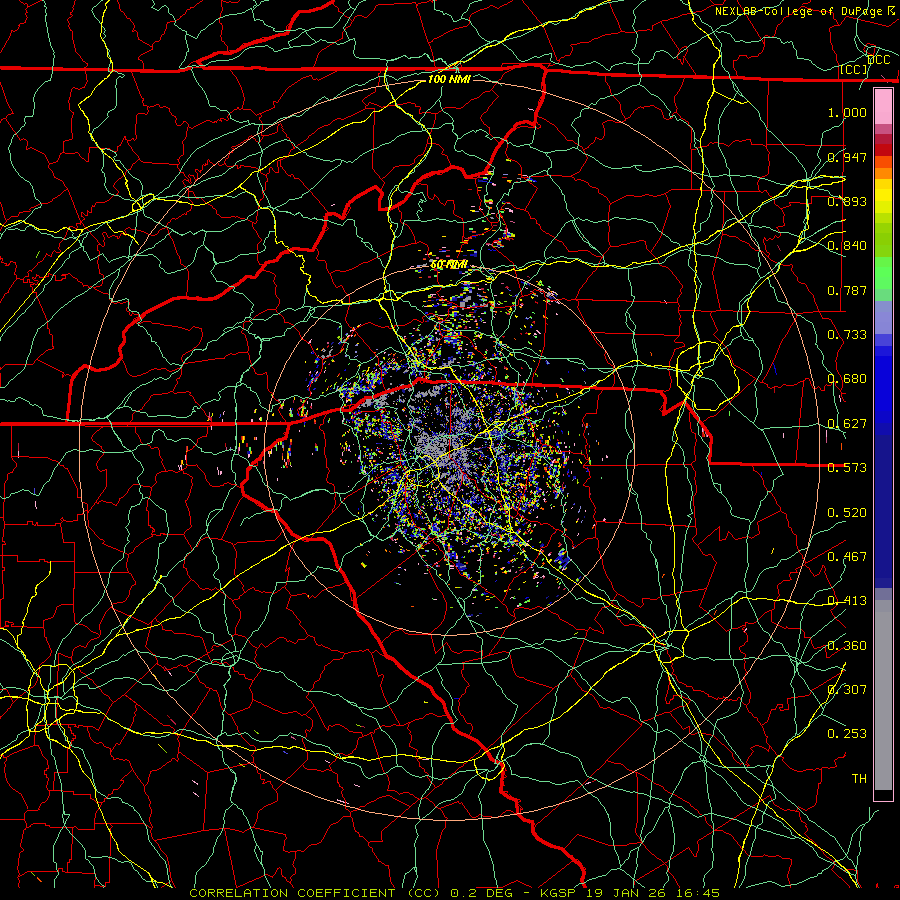Click the 0.573 scale value
Viewport: 900px width, 900px height.
tap(847, 468)
